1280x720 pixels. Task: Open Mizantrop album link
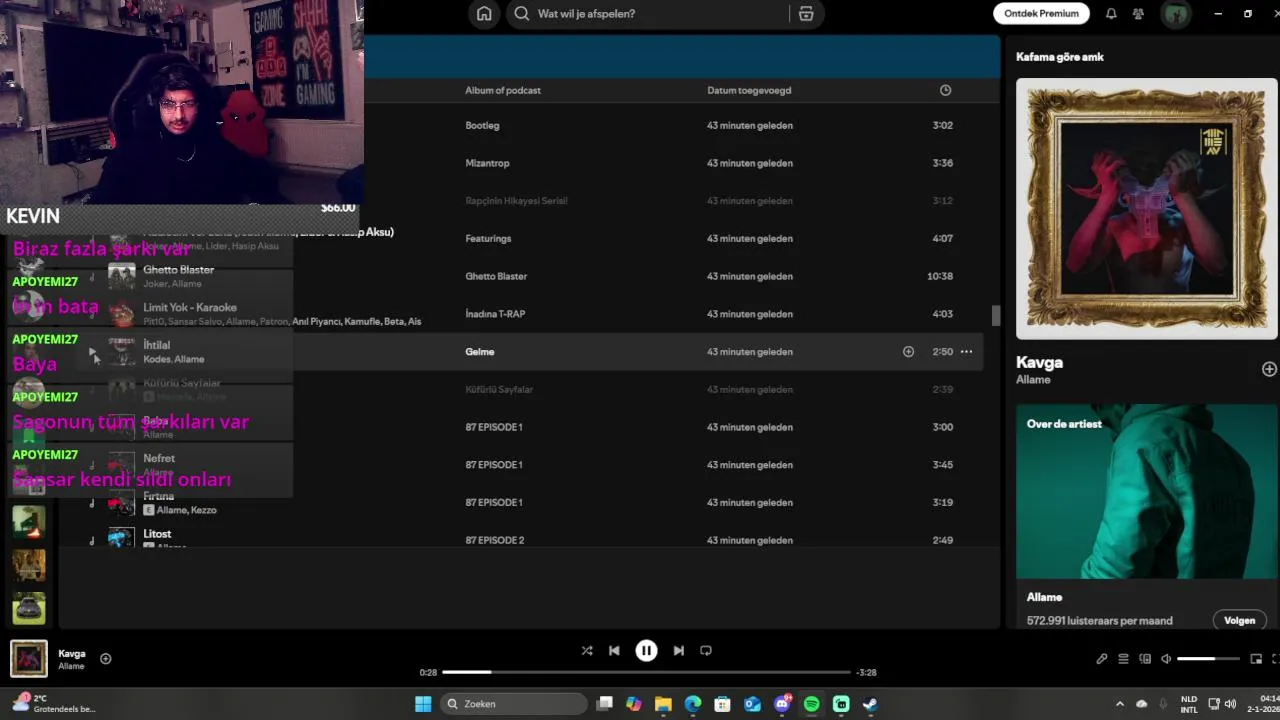[487, 163]
